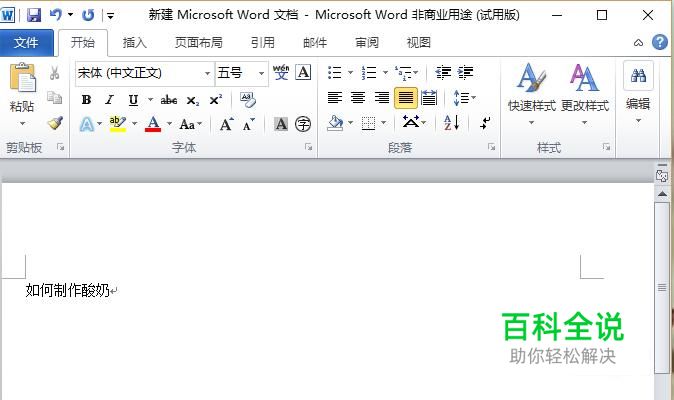Viewport: 674px width, 400px height.
Task: Open multilevel list menu
Action: pyautogui.click(x=406, y=73)
